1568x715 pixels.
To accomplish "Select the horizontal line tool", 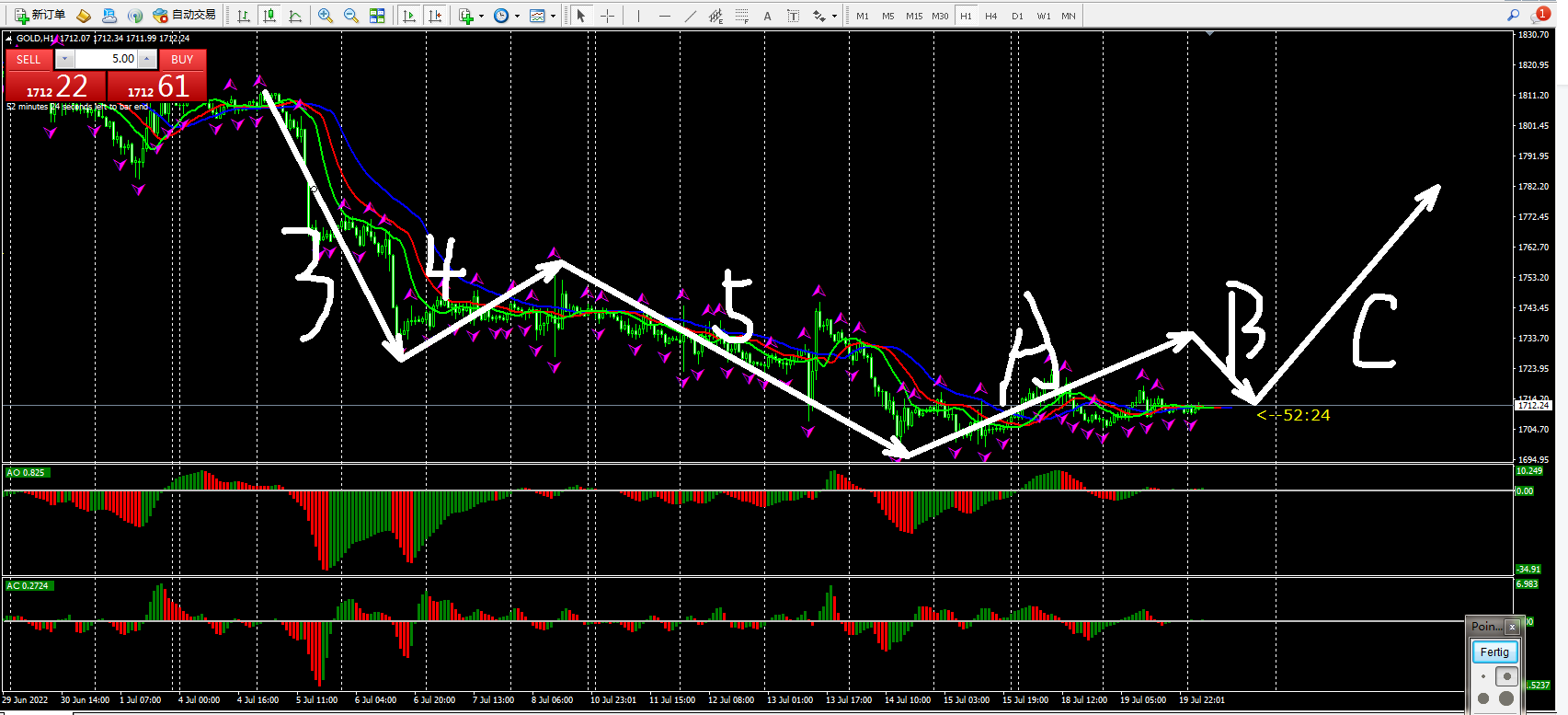I will point(664,16).
